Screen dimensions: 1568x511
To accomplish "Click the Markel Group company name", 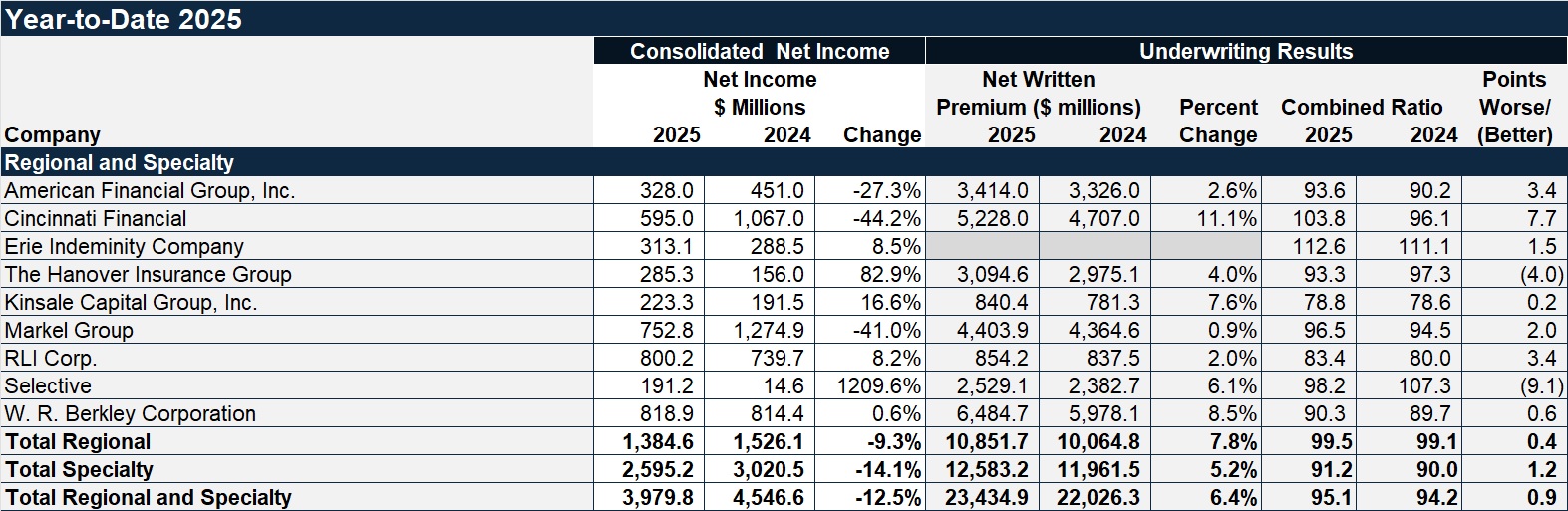I will [69, 330].
